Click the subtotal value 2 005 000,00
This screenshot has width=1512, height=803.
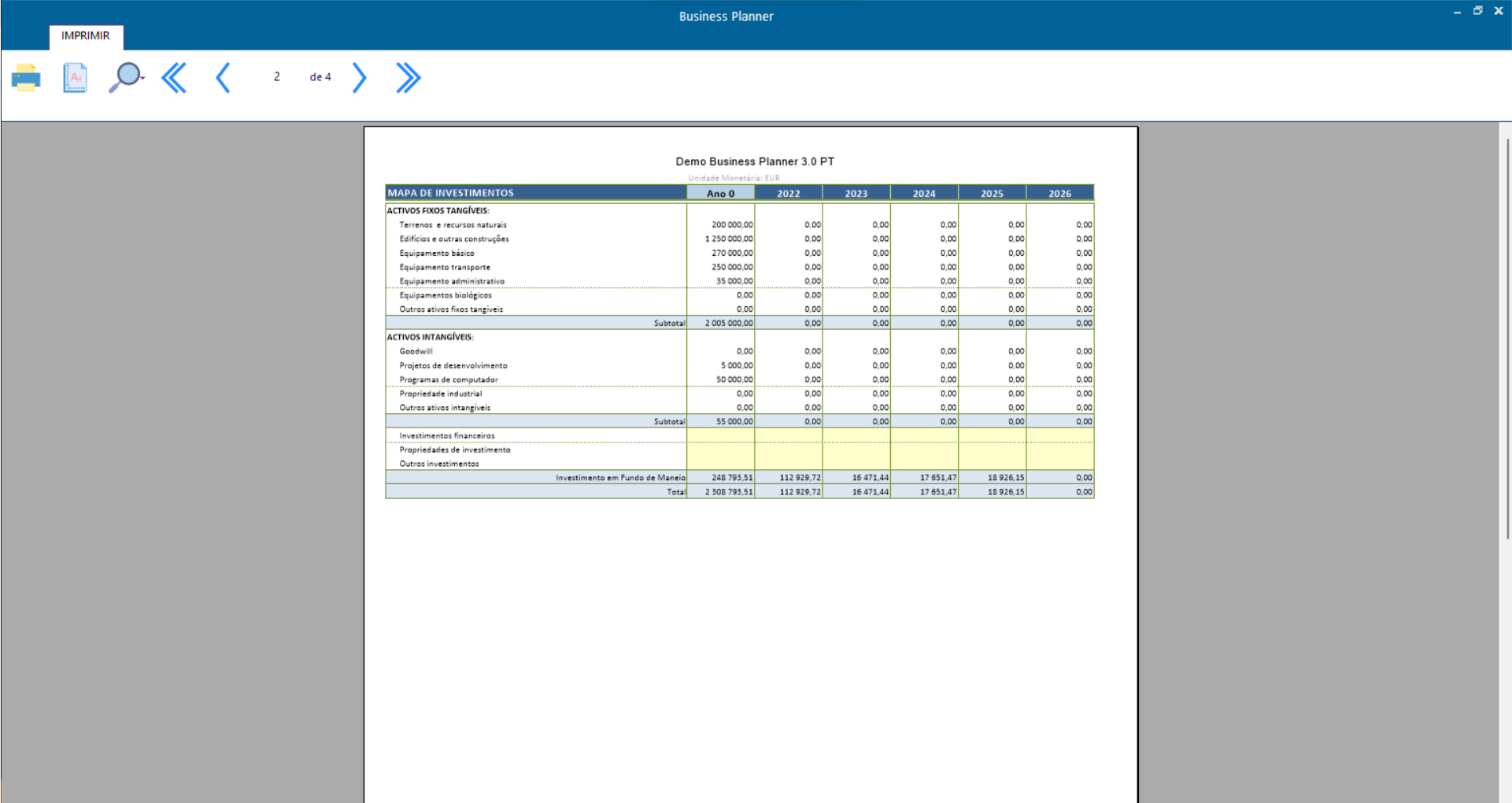729,324
